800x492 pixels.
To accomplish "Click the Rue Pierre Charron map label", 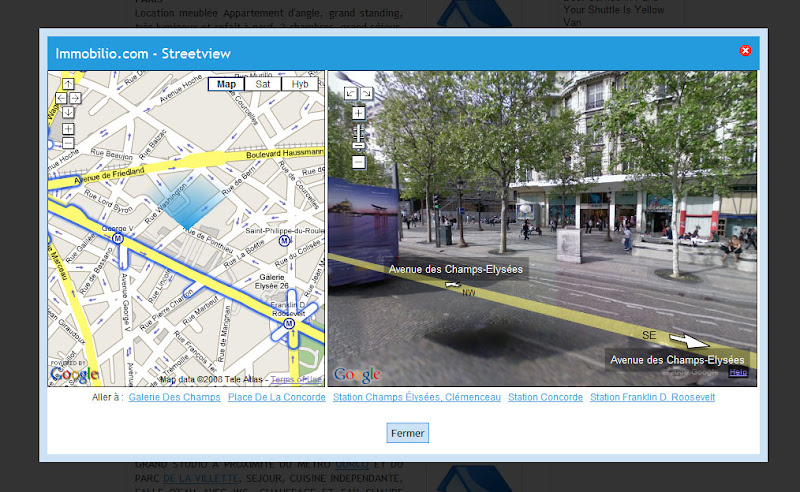I will pos(166,309).
